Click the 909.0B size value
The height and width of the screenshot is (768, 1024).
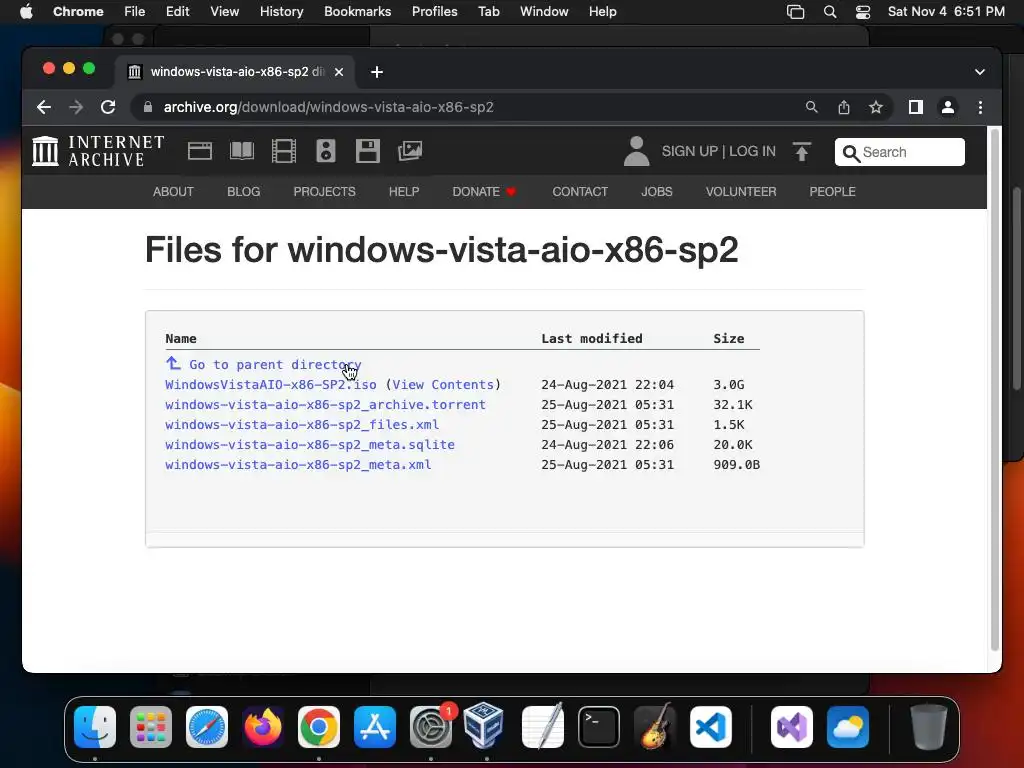coord(737,465)
